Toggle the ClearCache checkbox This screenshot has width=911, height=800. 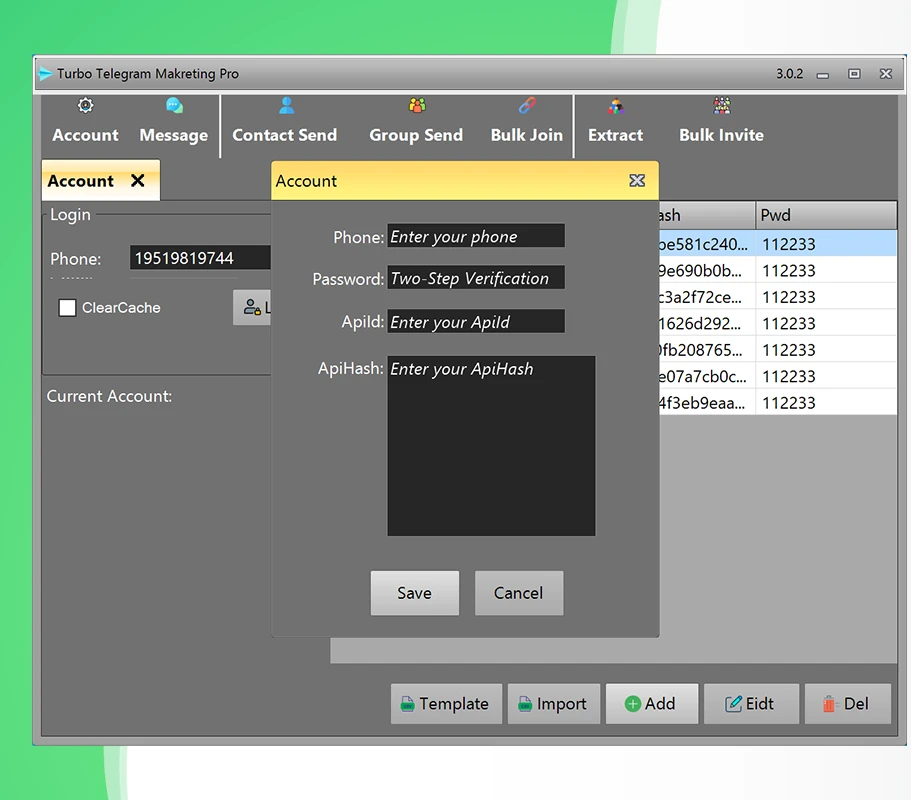pyautogui.click(x=67, y=307)
